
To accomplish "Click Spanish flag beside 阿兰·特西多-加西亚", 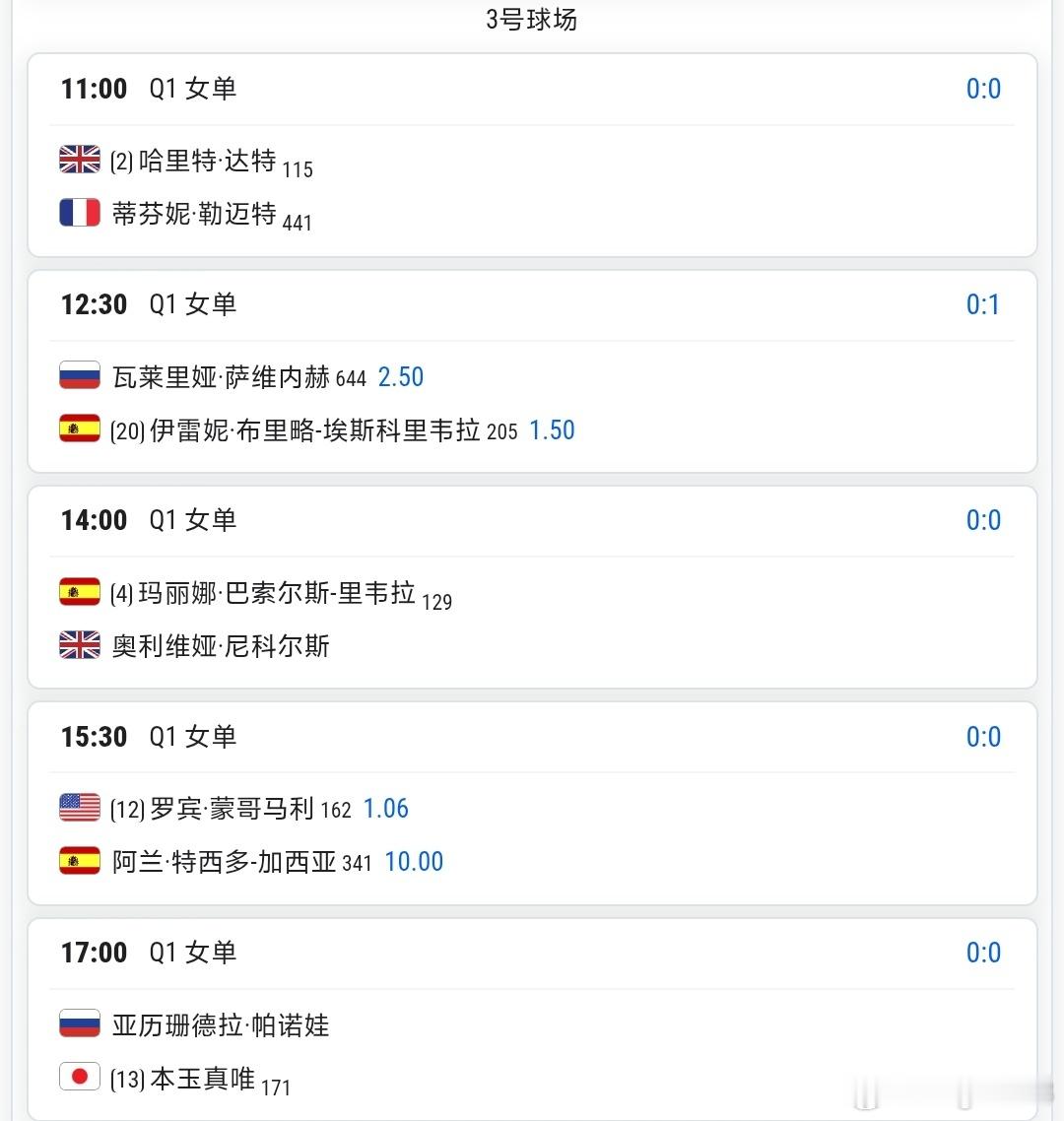I will tap(80, 861).
